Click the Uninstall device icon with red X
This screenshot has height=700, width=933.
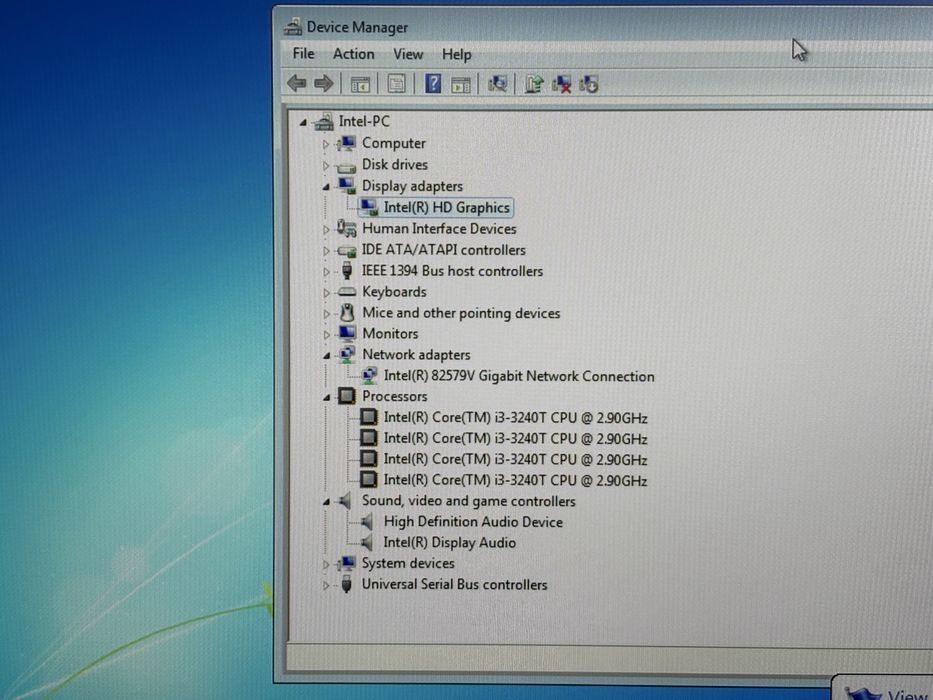pos(561,84)
